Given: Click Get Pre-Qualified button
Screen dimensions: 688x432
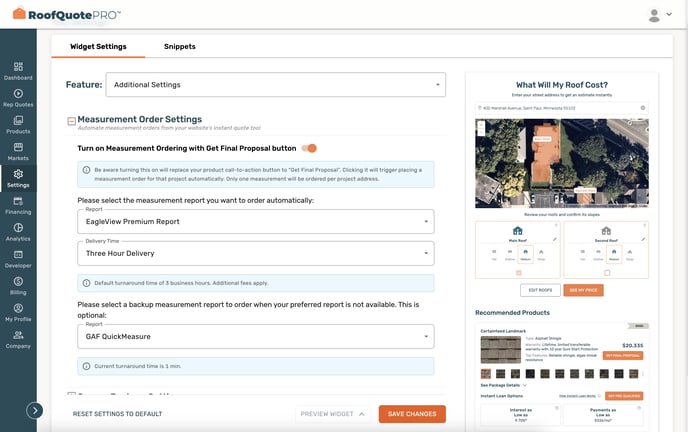Looking at the screenshot, I should [624, 396].
